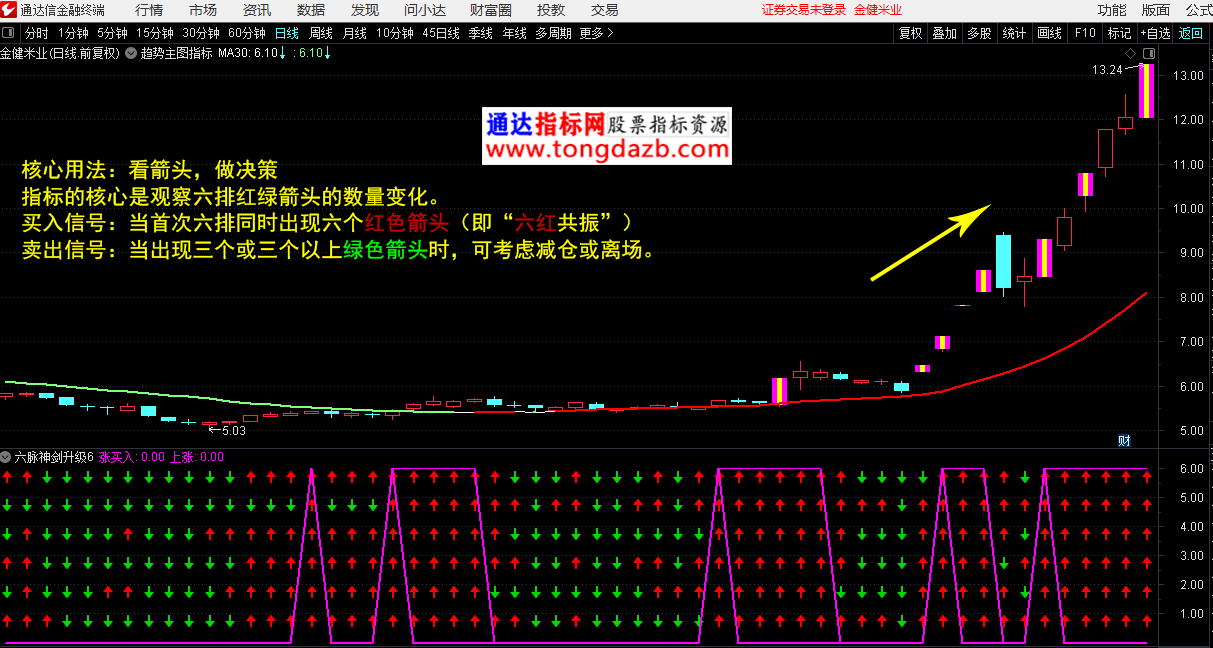Select the 月线 monthly period tab
Image resolution: width=1213 pixels, height=648 pixels.
[355, 33]
